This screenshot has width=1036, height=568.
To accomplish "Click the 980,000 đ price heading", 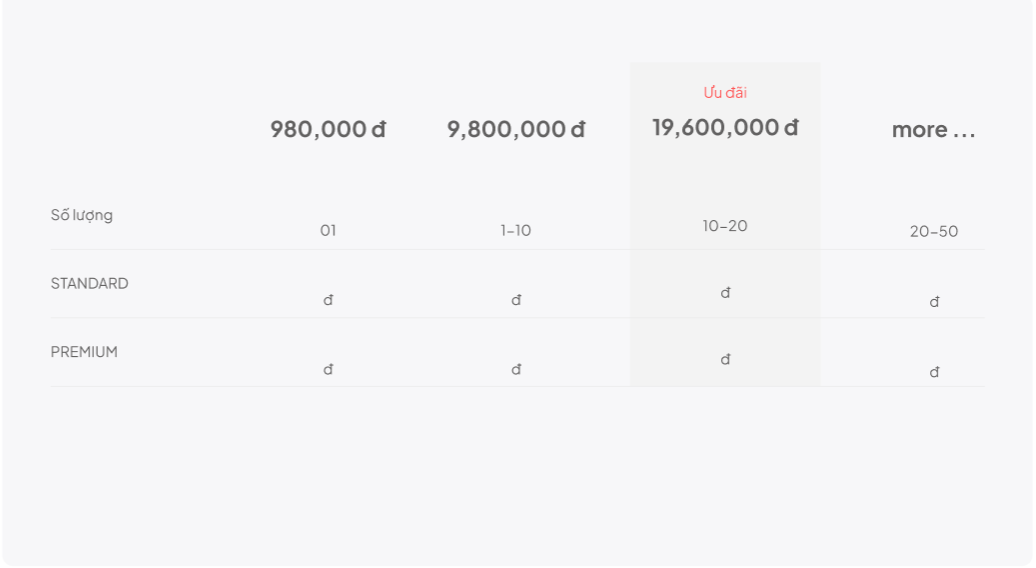I will (328, 130).
